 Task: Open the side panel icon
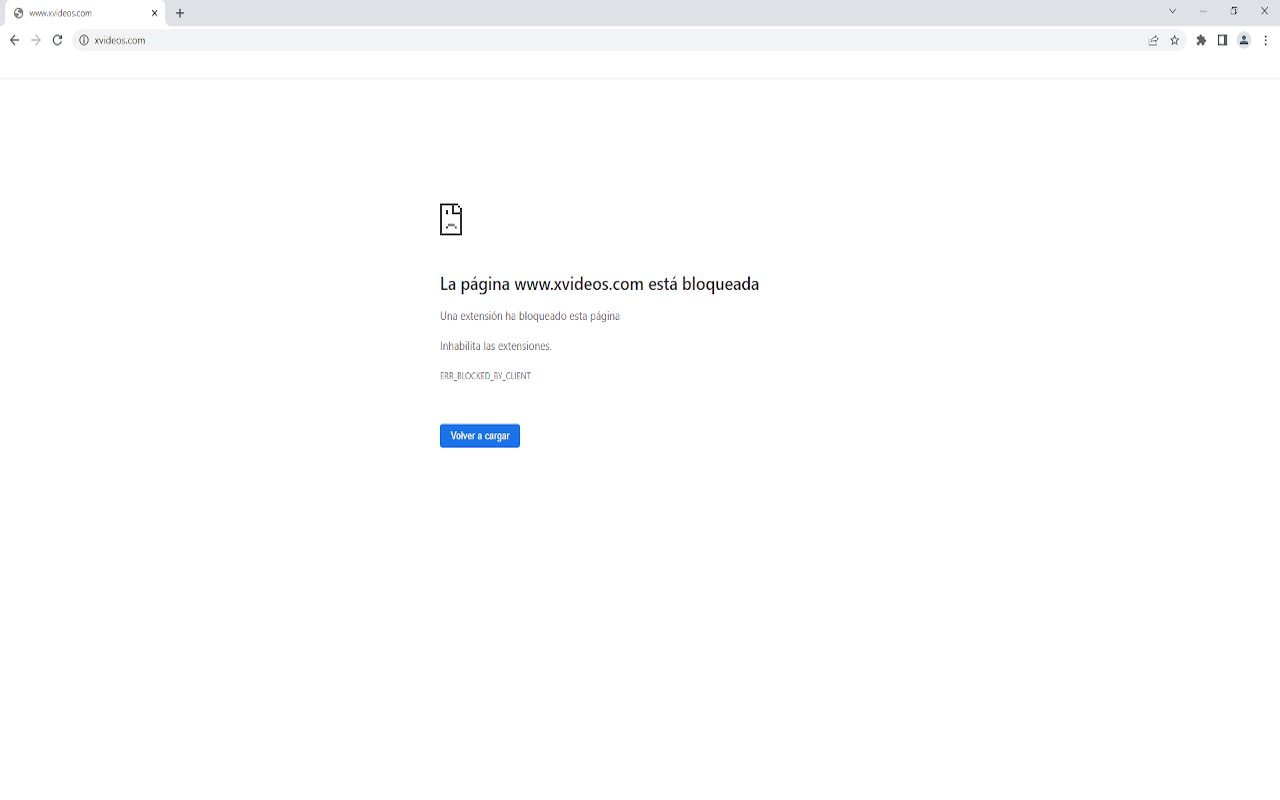point(1222,40)
